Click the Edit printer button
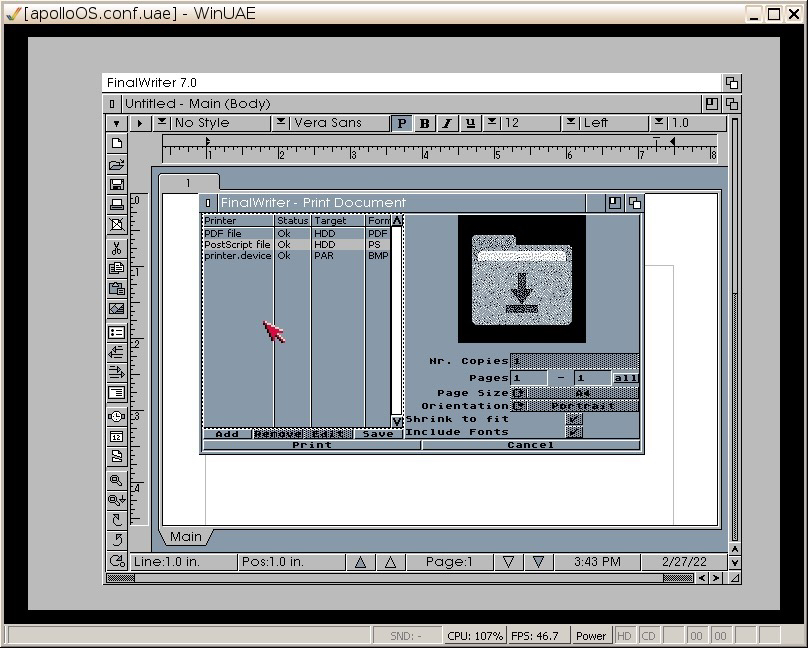The width and height of the screenshot is (808, 648). click(328, 434)
